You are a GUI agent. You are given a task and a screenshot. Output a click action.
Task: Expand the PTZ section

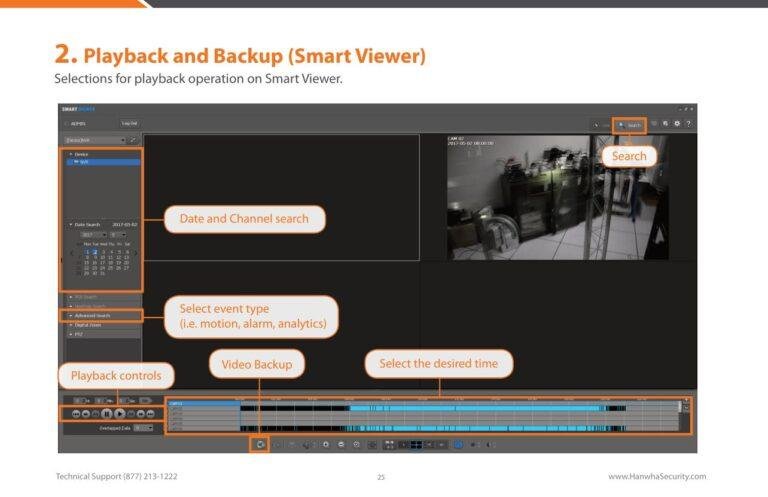click(103, 334)
